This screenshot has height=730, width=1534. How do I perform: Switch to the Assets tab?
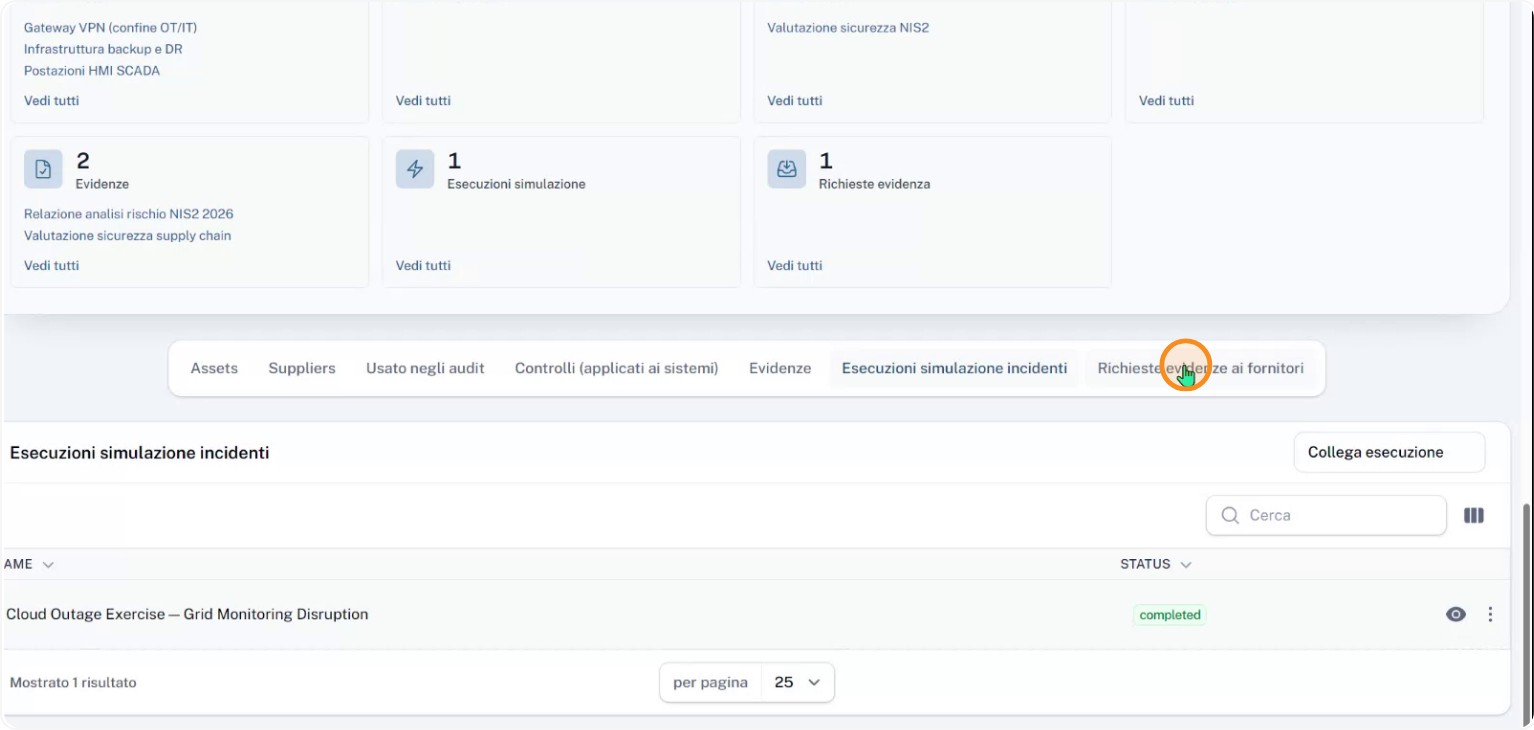[x=214, y=368]
